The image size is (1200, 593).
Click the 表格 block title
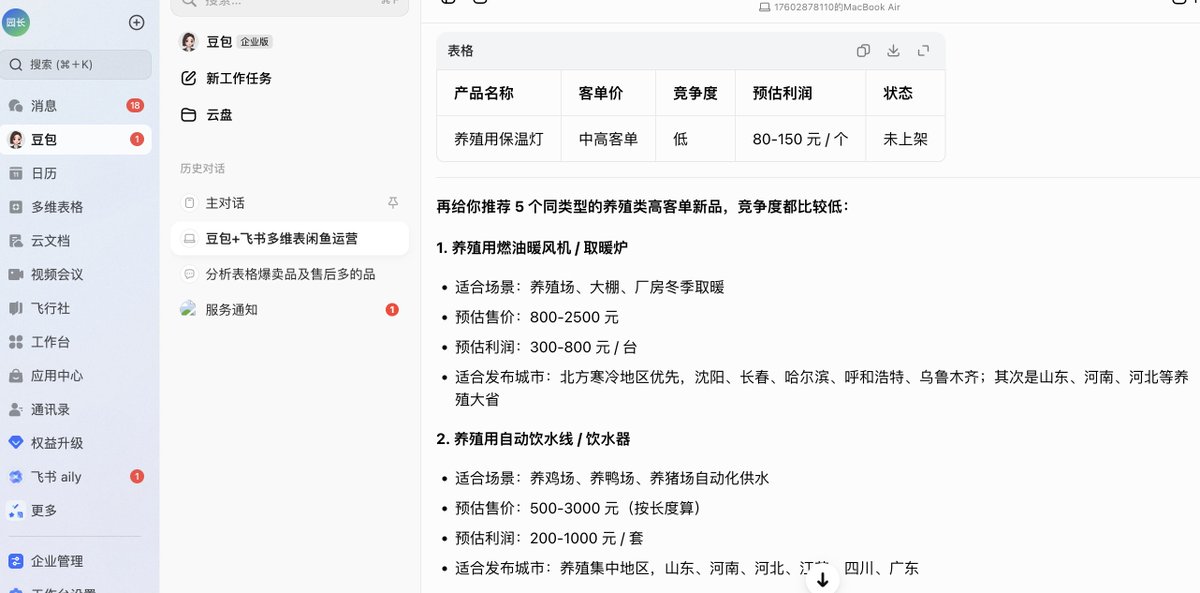460,51
